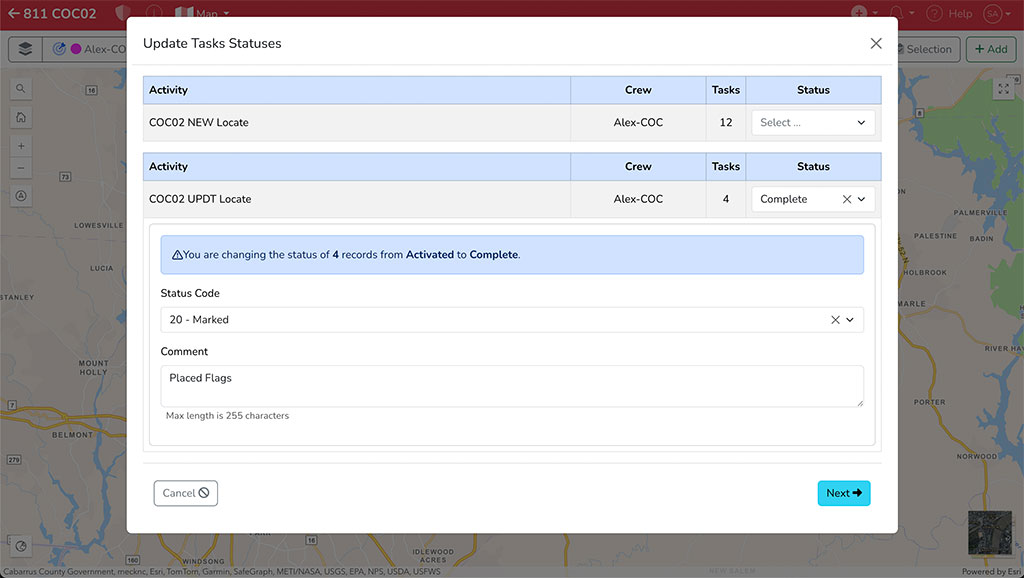
Task: Open the Map menu in header
Action: coord(201,13)
